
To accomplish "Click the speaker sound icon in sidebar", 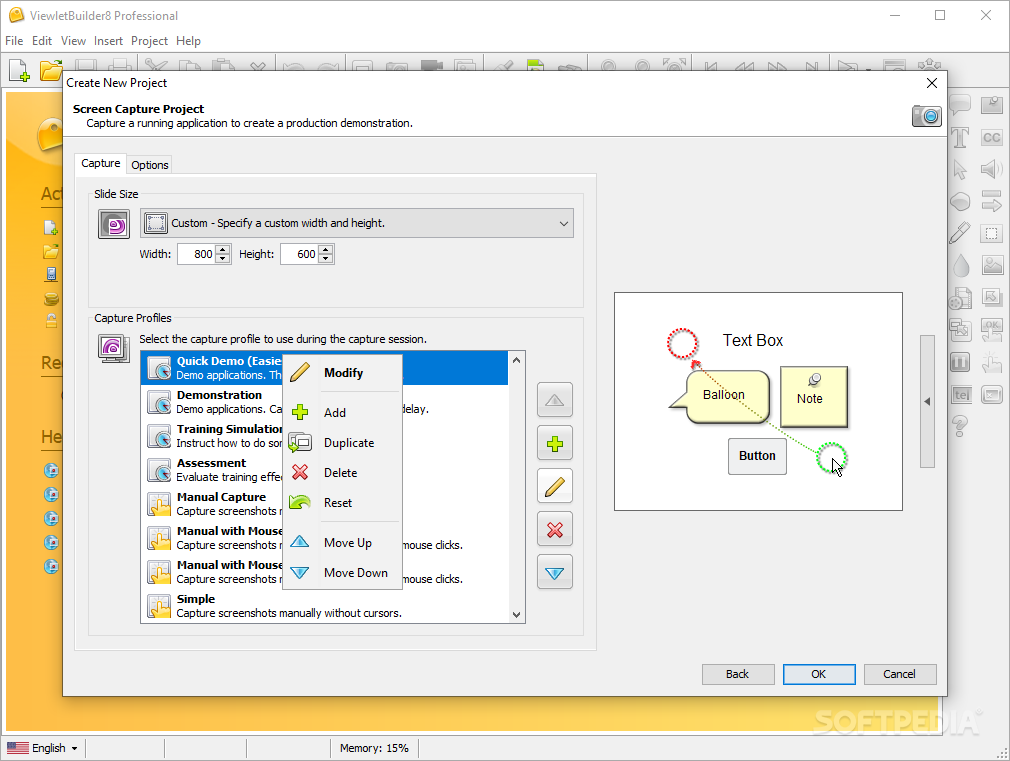I will click(992, 169).
